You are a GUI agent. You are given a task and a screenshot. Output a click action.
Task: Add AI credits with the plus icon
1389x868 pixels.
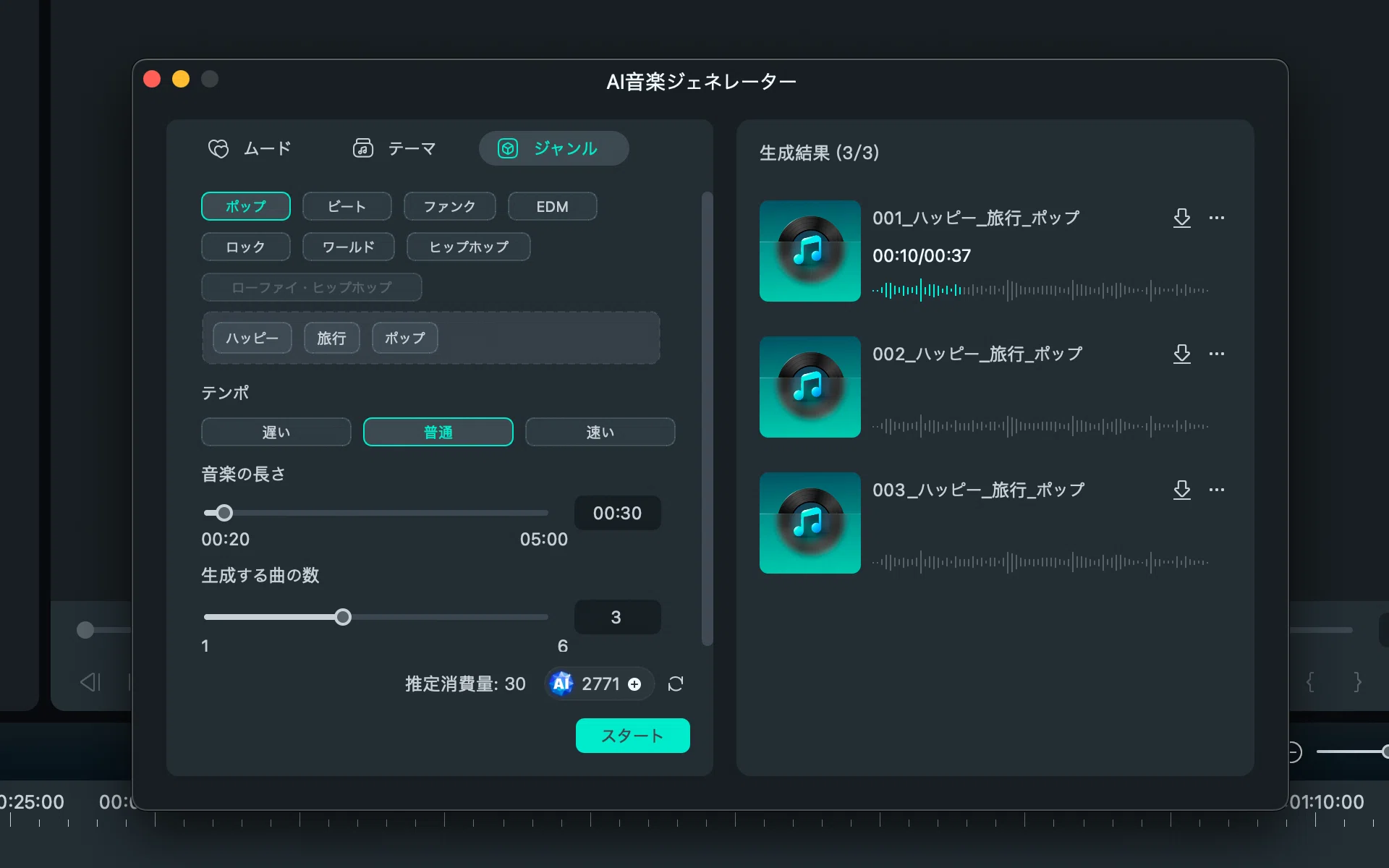(634, 684)
